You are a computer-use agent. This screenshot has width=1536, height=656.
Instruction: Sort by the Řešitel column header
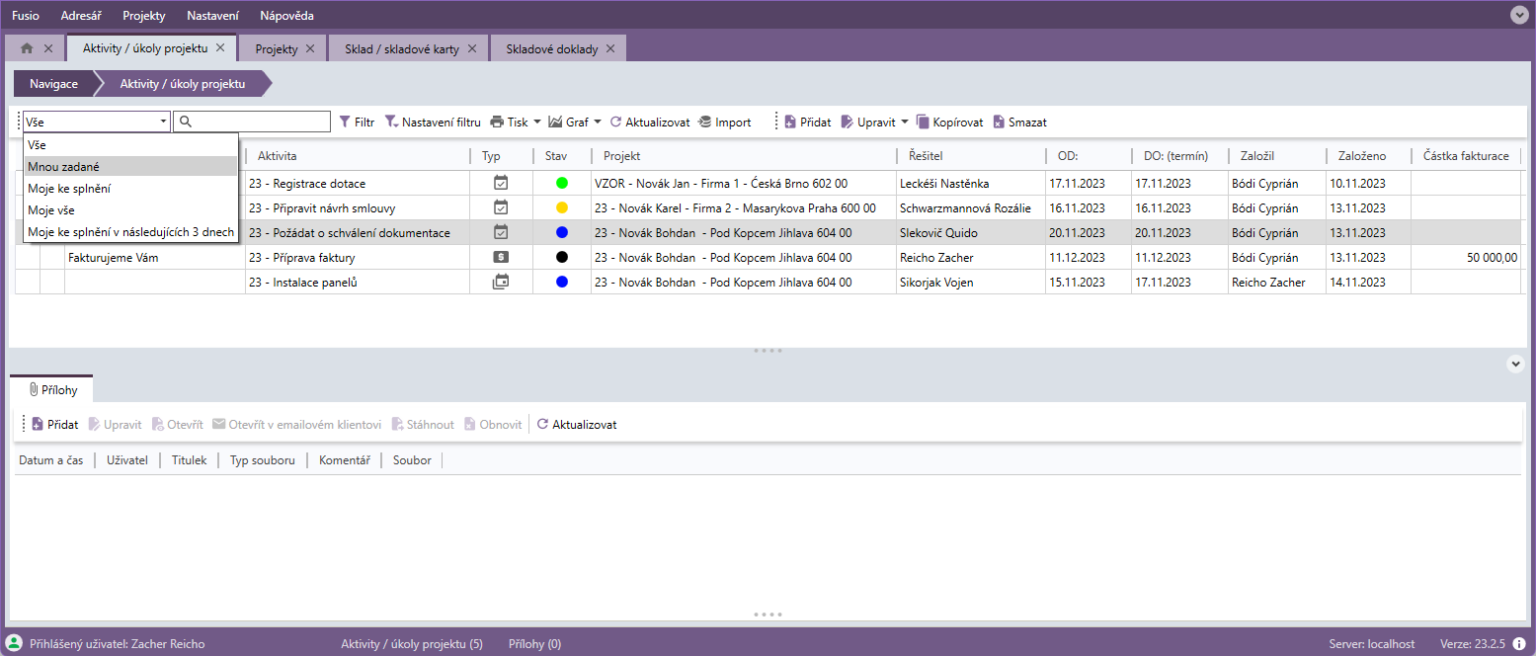tap(970, 156)
